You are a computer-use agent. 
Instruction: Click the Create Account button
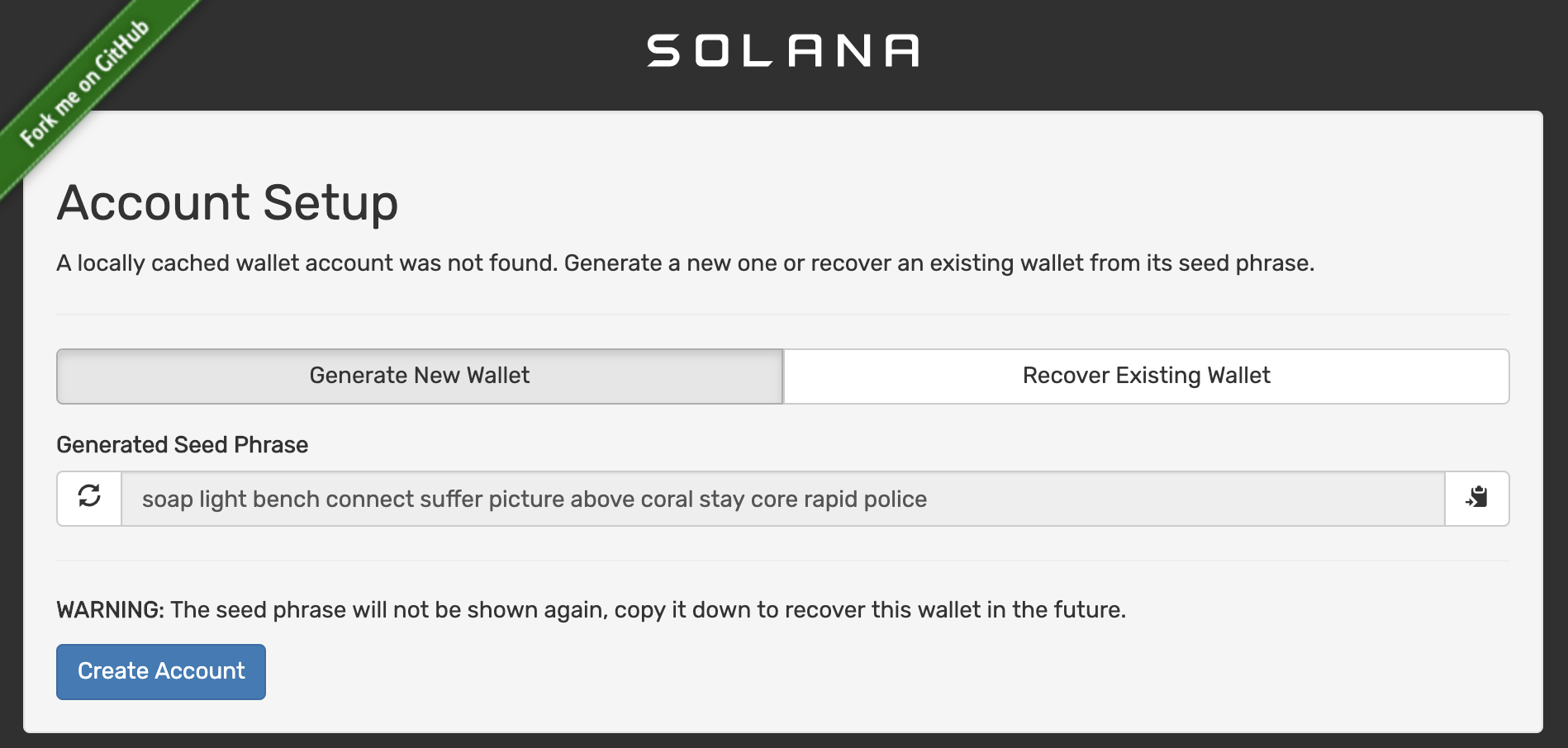(160, 671)
